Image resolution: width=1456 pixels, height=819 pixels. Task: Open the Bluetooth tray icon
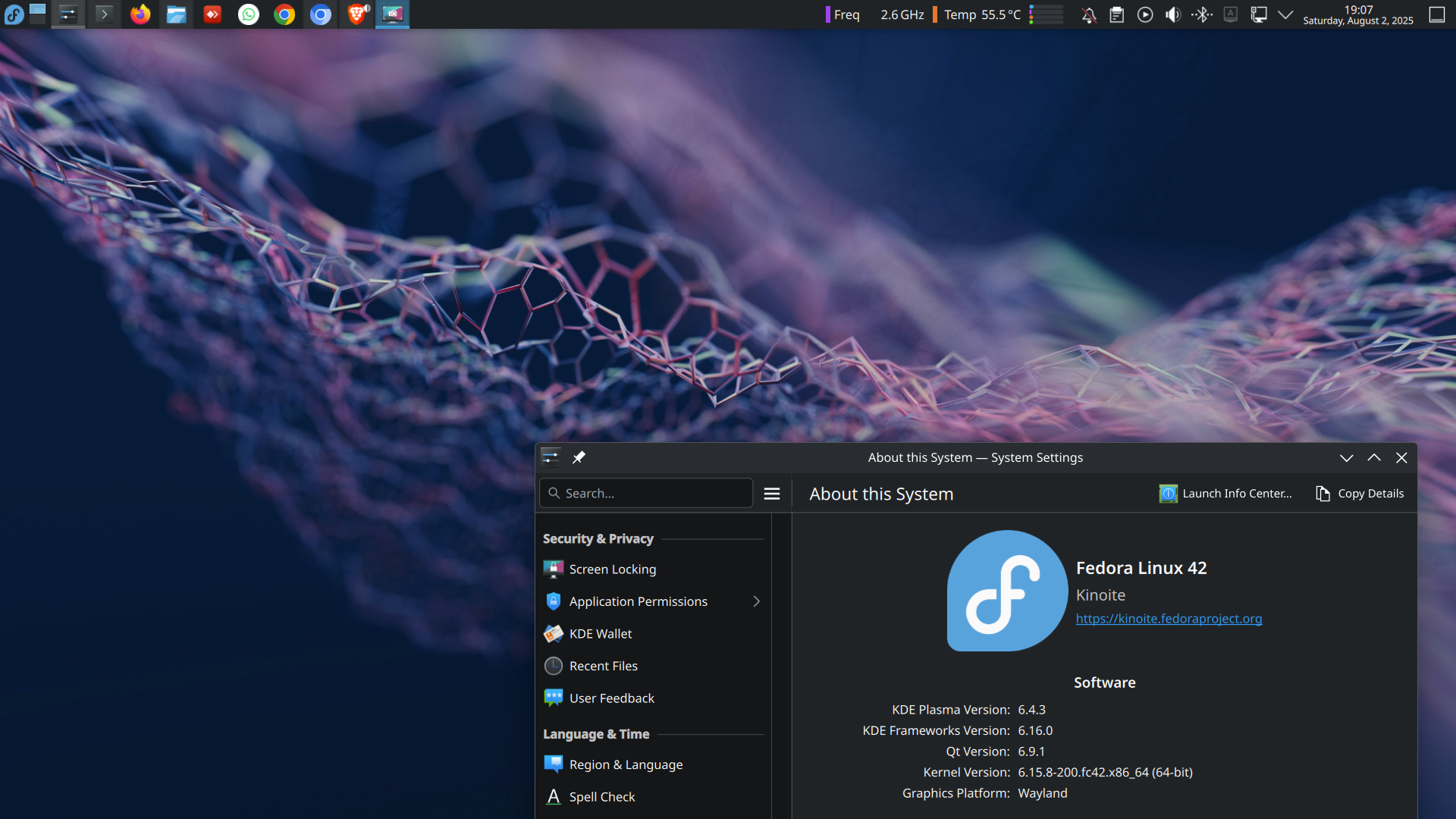tap(1202, 14)
